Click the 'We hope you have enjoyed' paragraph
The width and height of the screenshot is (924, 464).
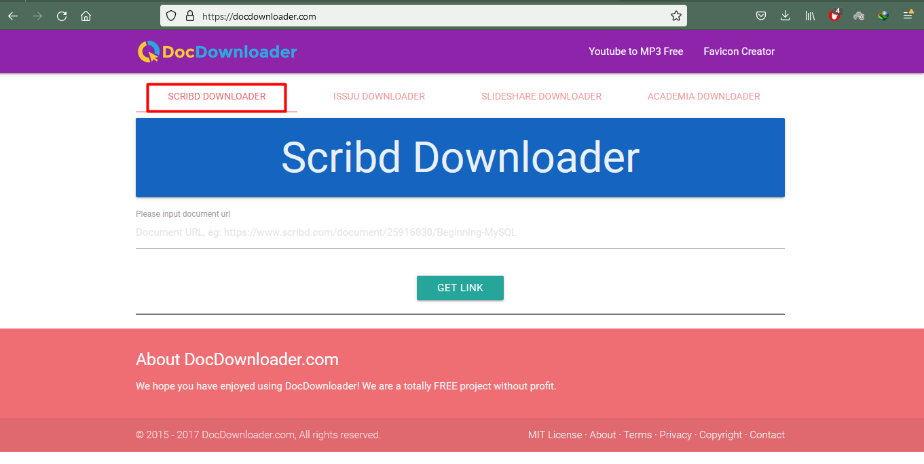[346, 387]
